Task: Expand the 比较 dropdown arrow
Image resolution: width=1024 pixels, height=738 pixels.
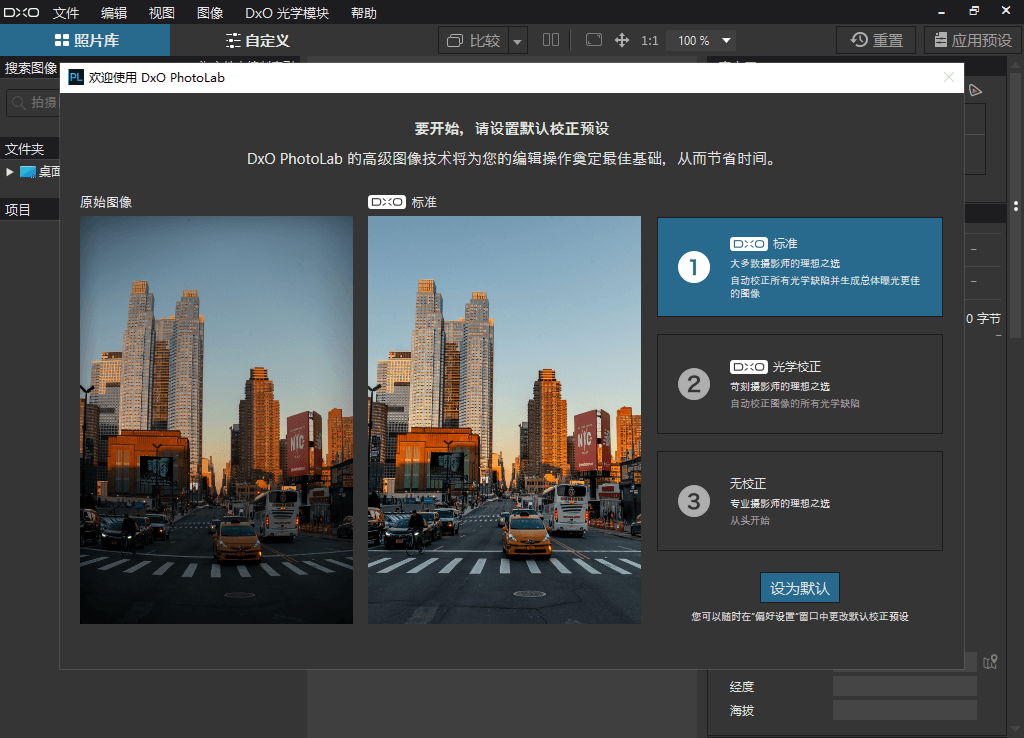Action: point(517,41)
